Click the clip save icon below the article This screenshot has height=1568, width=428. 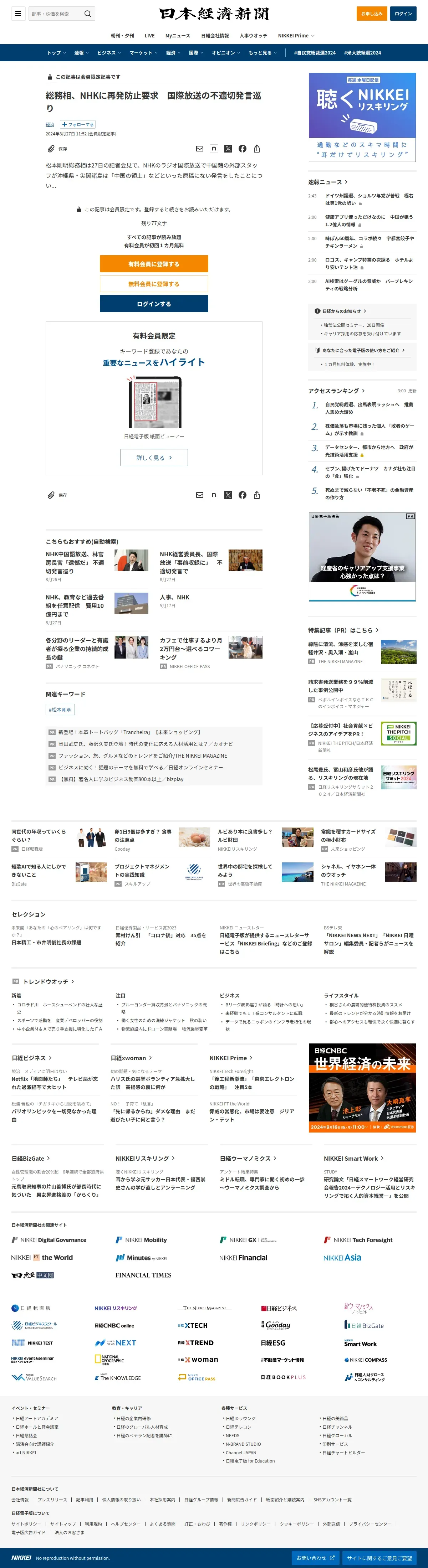coord(51,495)
